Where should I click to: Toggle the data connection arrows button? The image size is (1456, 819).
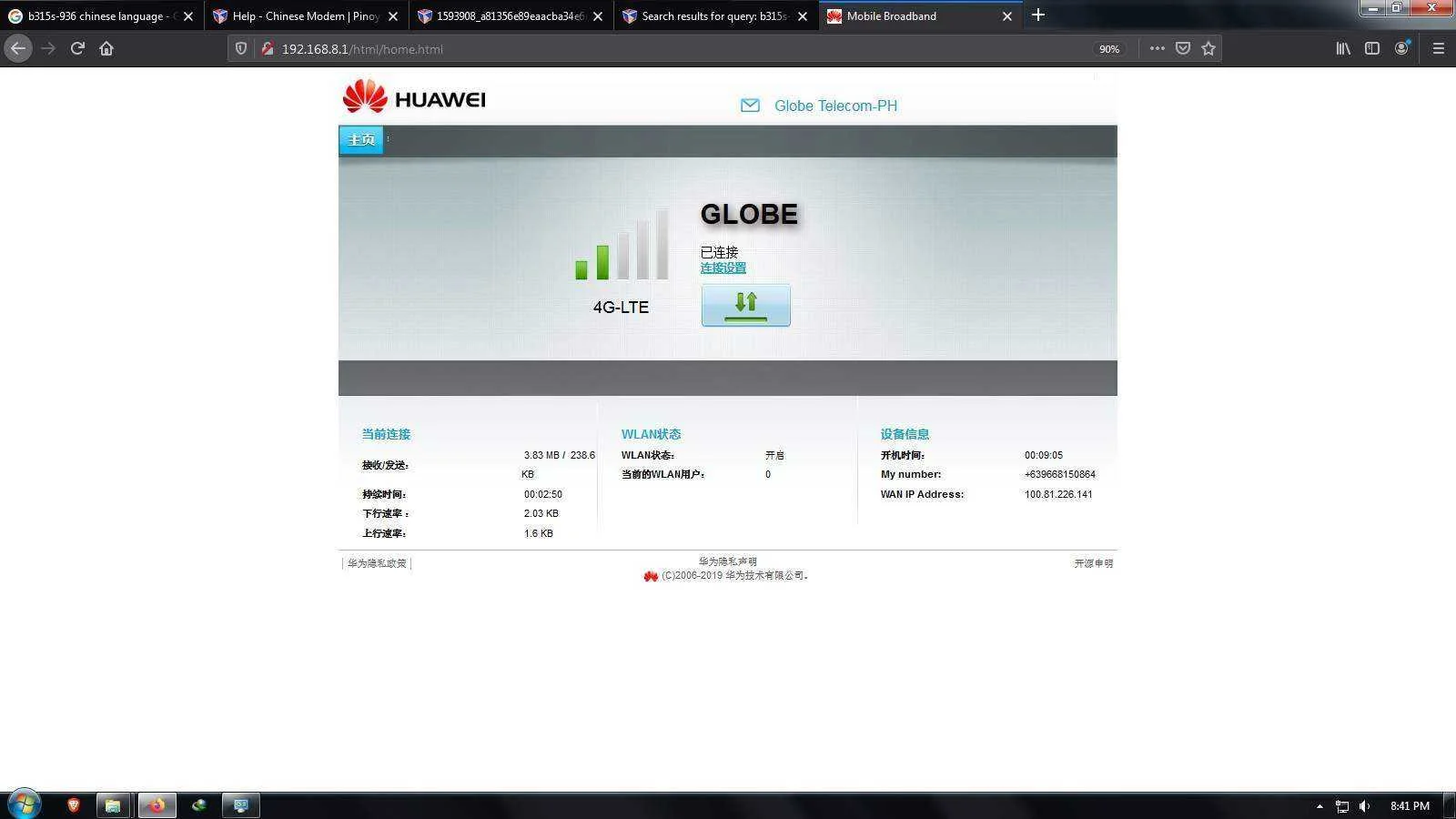pos(745,305)
